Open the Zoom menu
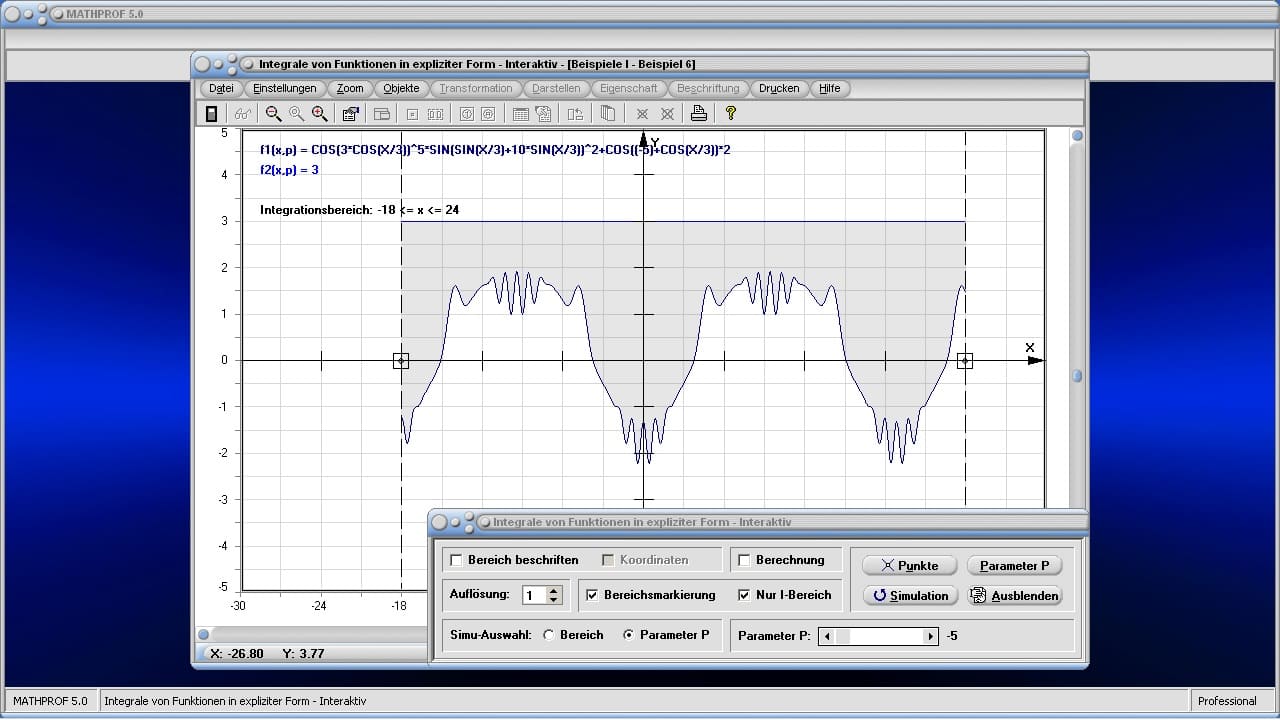This screenshot has width=1280, height=720. point(350,88)
